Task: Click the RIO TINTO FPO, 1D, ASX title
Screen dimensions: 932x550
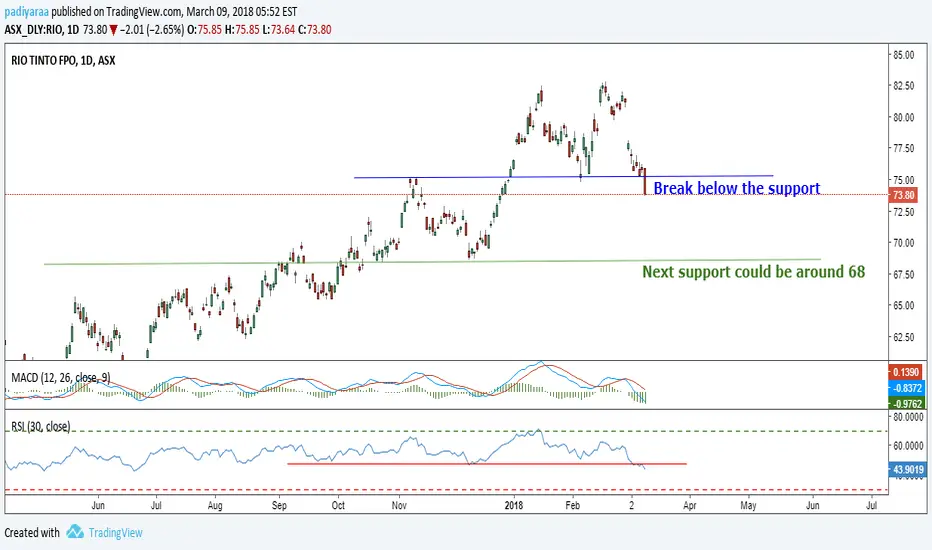Action: click(63, 61)
